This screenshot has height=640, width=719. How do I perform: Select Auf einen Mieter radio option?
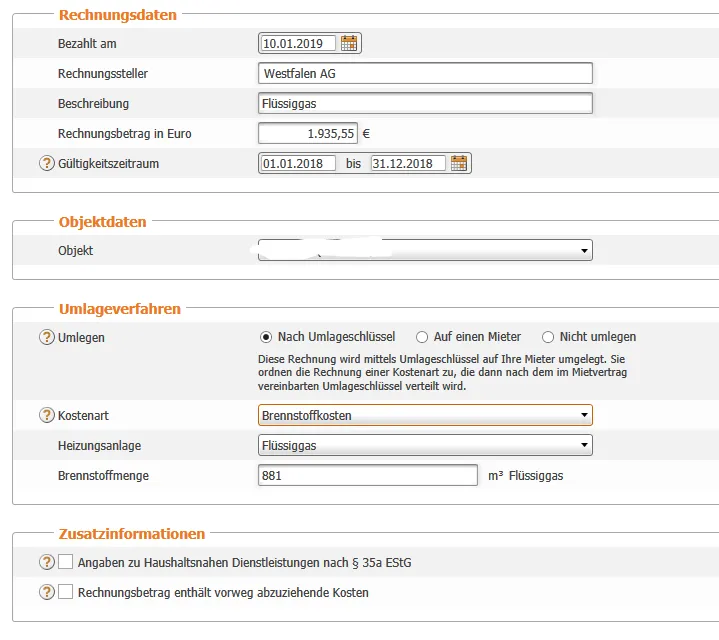click(x=422, y=337)
